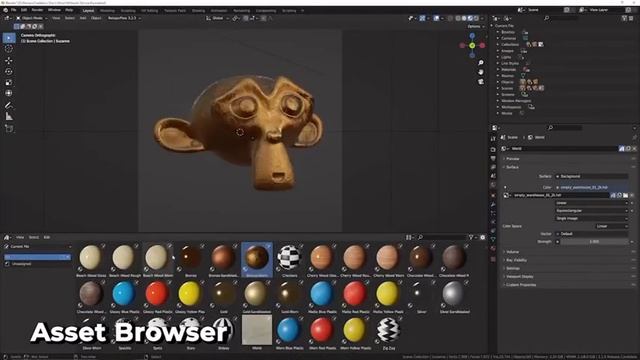This screenshot has height=360, width=640.
Task: Switch to rendered viewport shading
Action: 476,18
